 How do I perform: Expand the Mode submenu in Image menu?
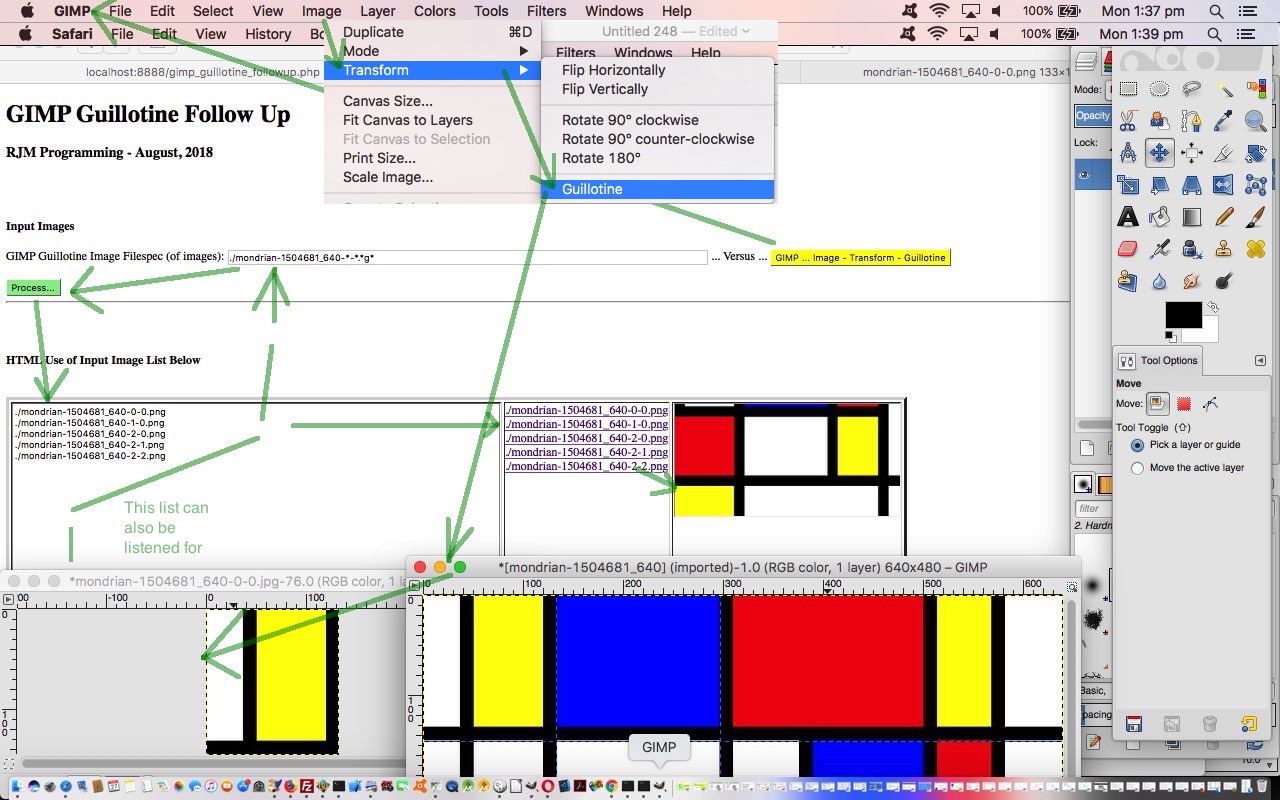(432, 51)
